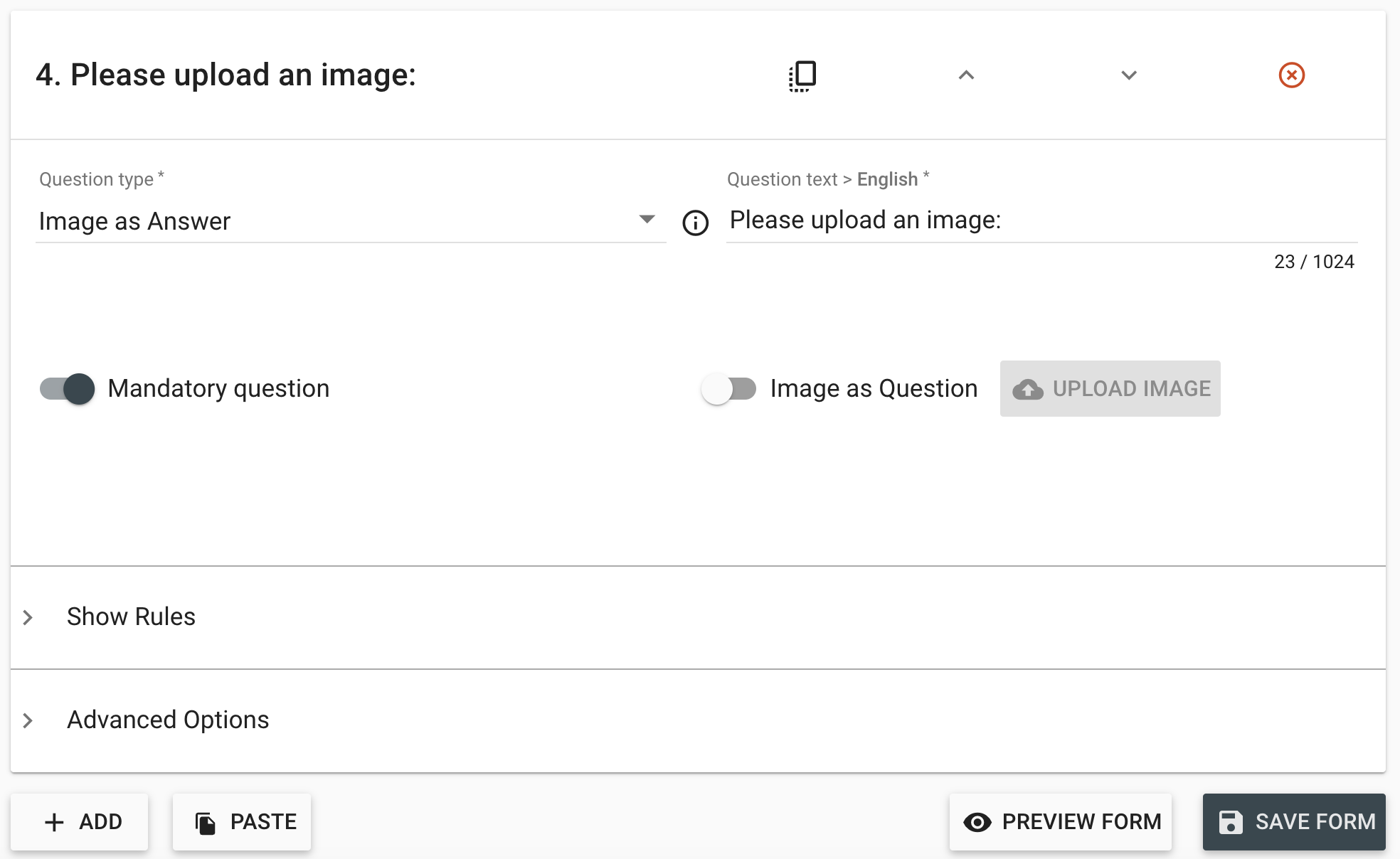Enable the Image as Question toggle

click(728, 389)
